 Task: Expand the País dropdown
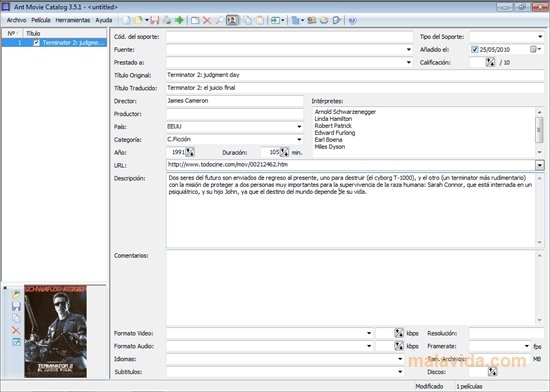pos(299,127)
